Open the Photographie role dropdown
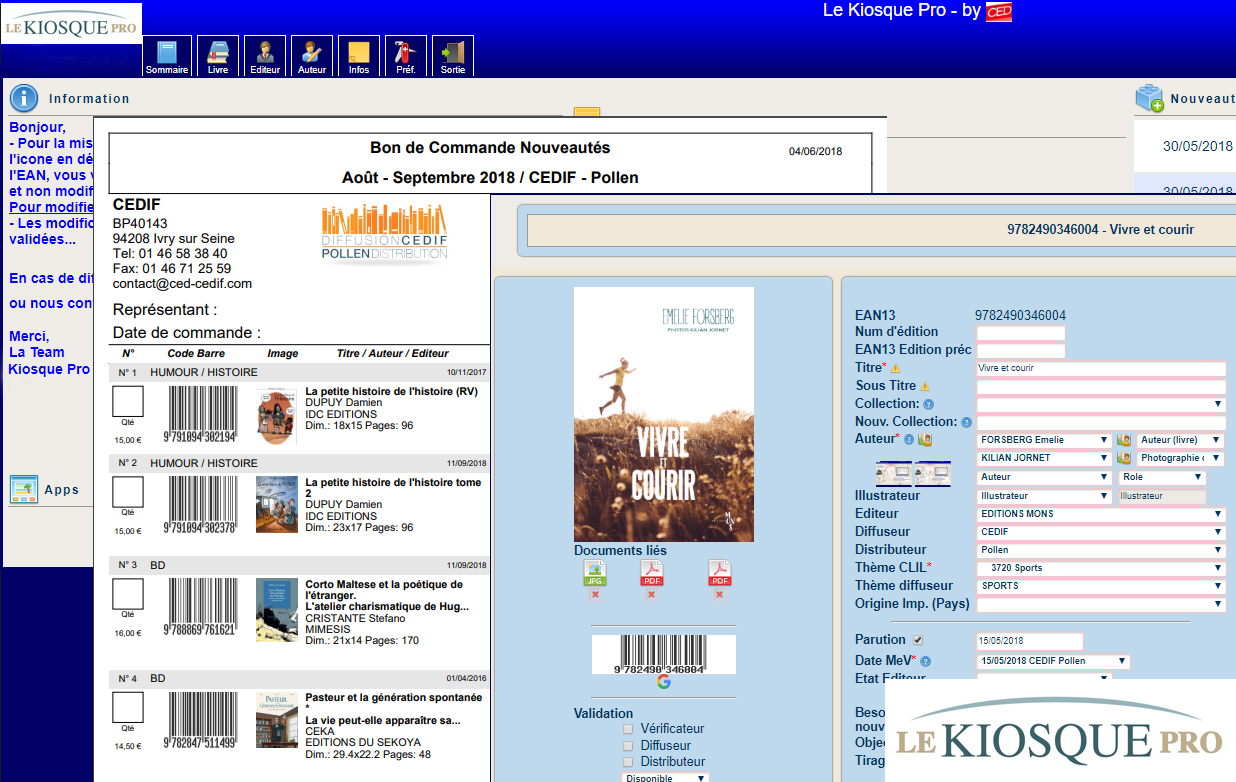 pos(1181,458)
